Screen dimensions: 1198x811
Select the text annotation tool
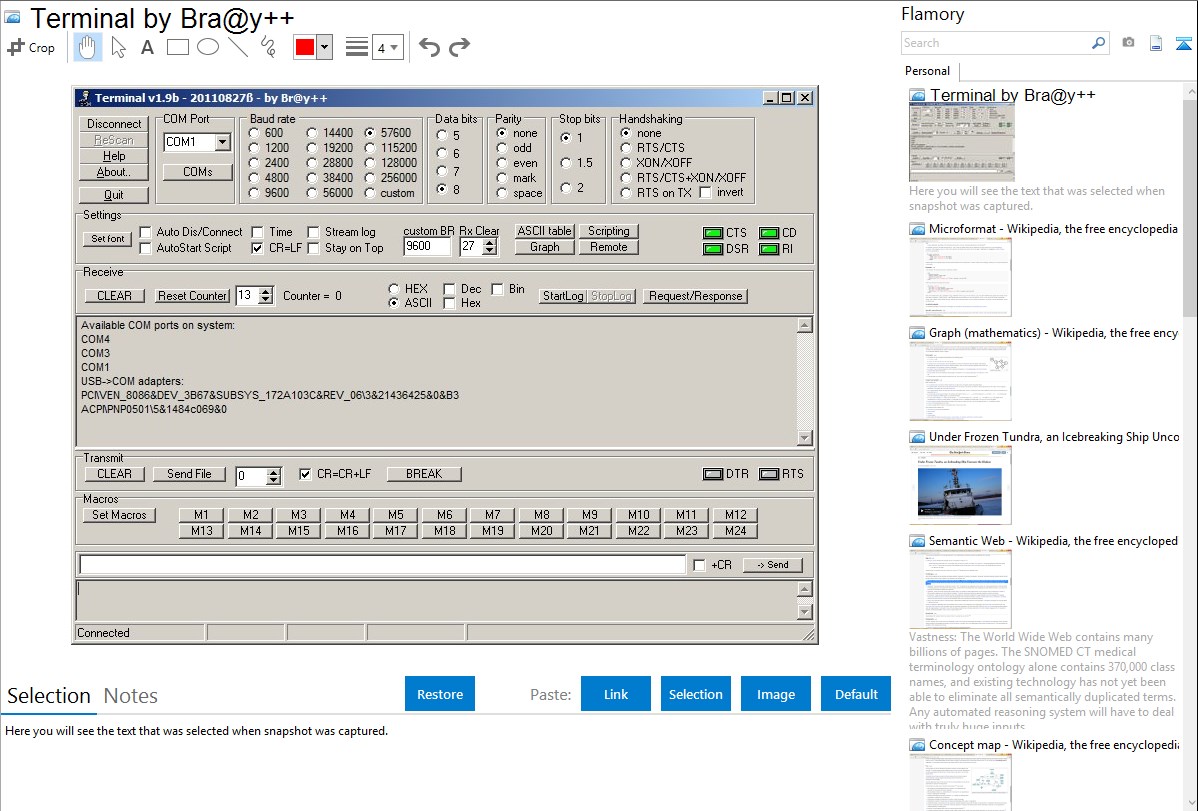tap(147, 47)
